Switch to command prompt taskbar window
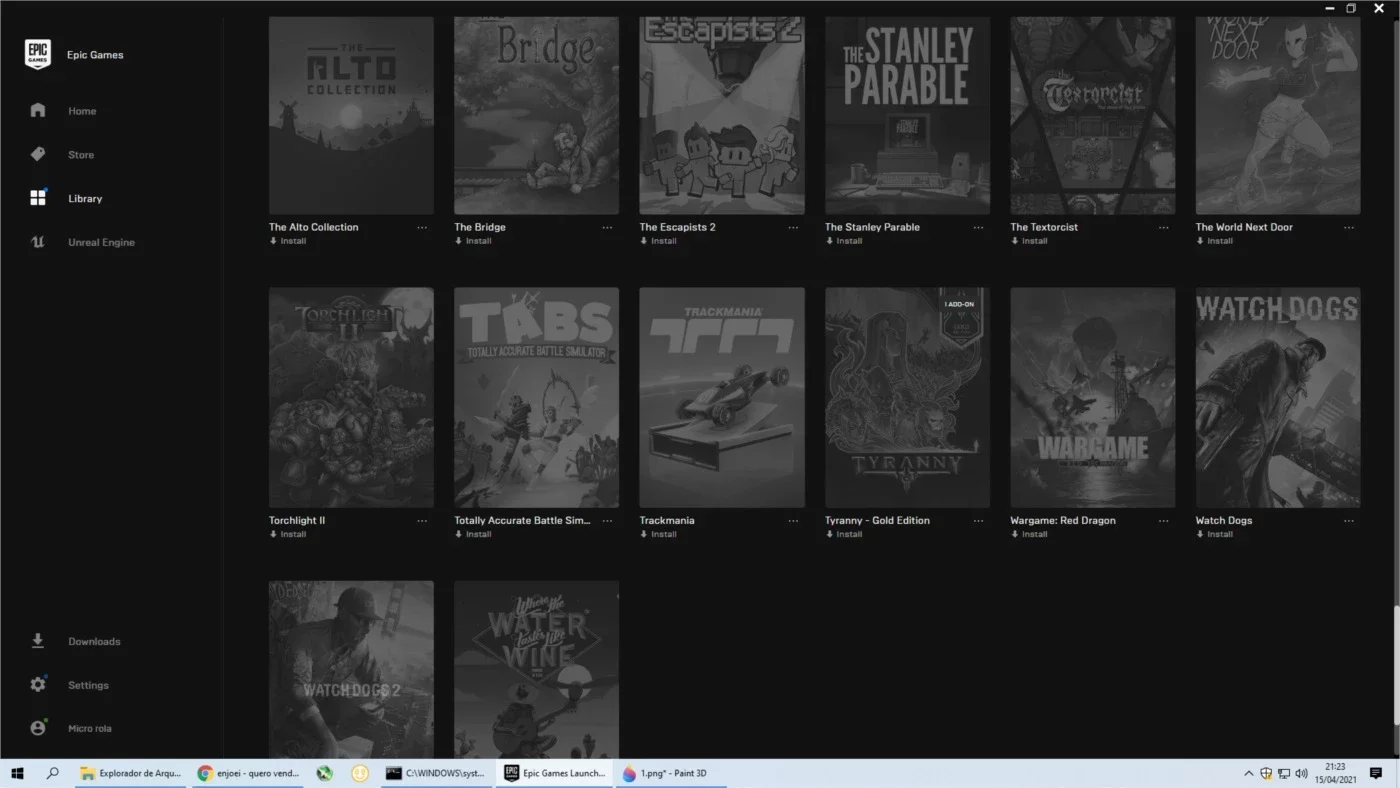Image resolution: width=1400 pixels, height=788 pixels. click(436, 773)
